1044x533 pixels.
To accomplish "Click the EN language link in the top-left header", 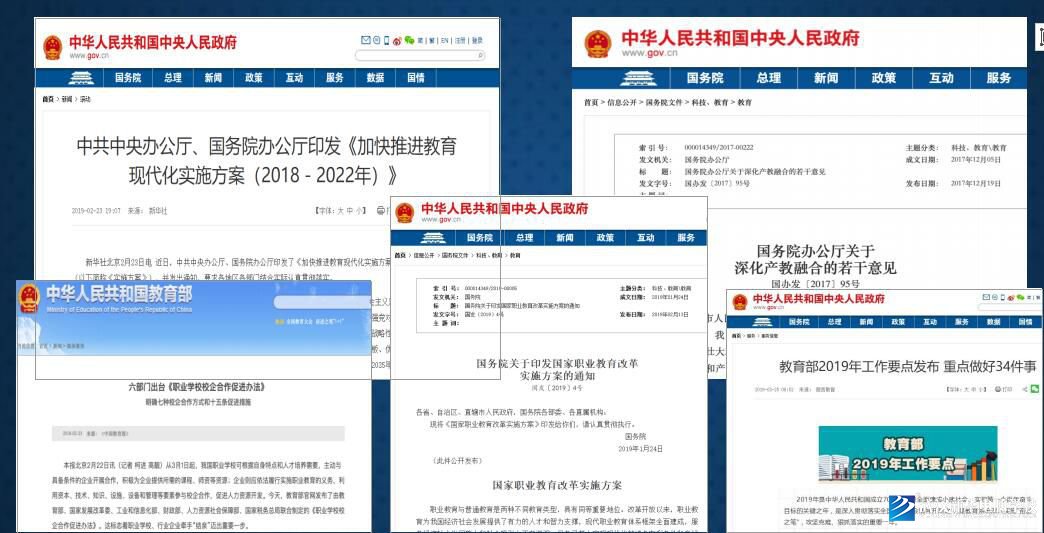I will coord(445,41).
